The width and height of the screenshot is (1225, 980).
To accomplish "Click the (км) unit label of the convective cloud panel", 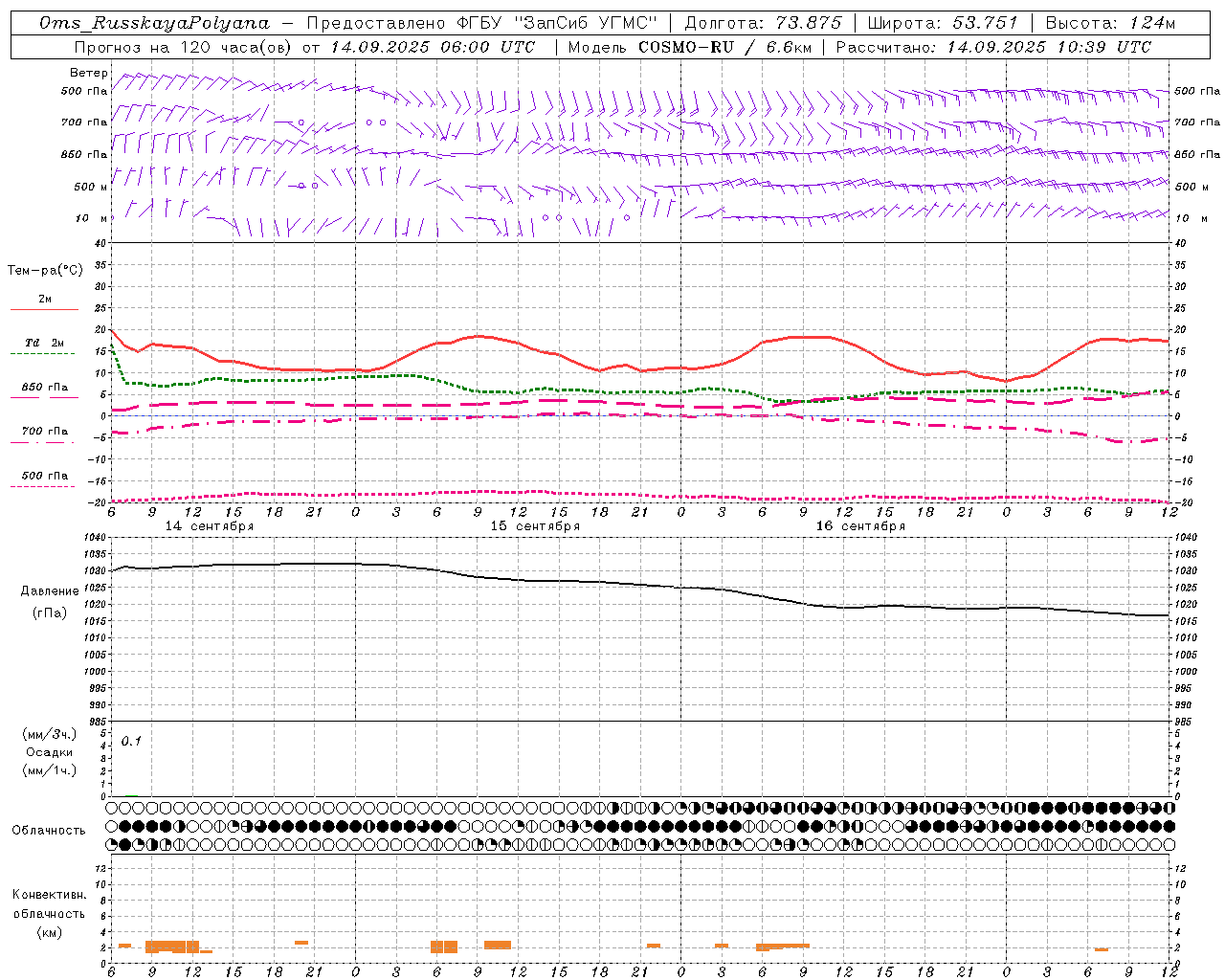I will point(49,932).
